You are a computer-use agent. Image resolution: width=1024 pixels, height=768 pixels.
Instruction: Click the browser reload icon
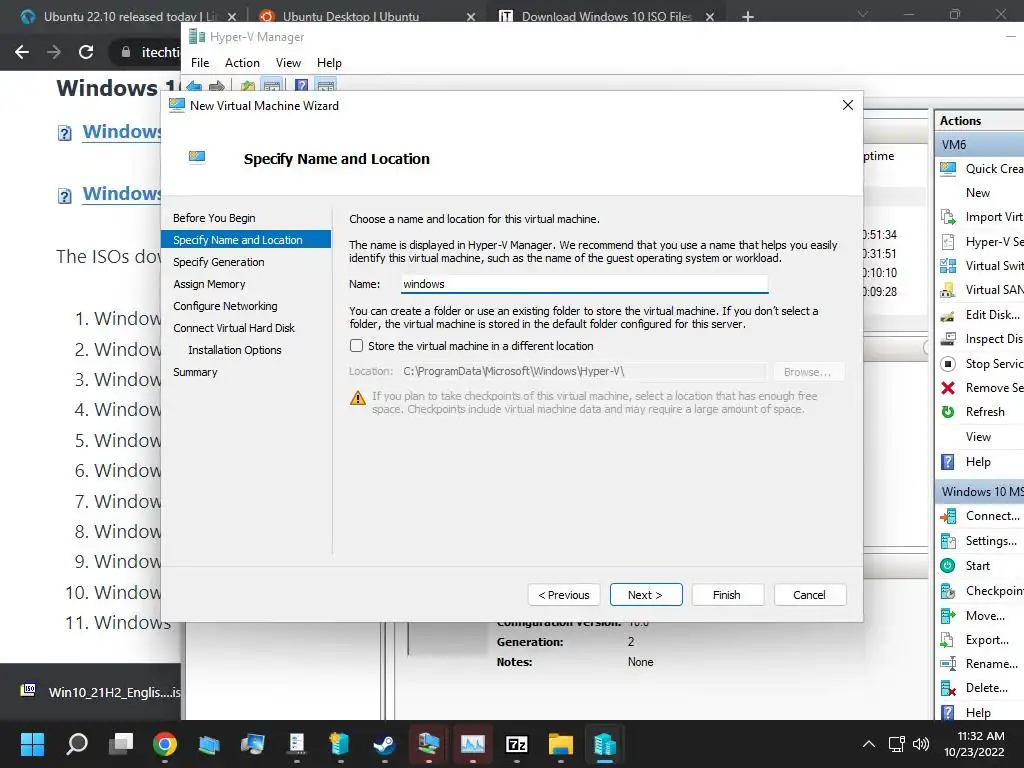tap(86, 52)
